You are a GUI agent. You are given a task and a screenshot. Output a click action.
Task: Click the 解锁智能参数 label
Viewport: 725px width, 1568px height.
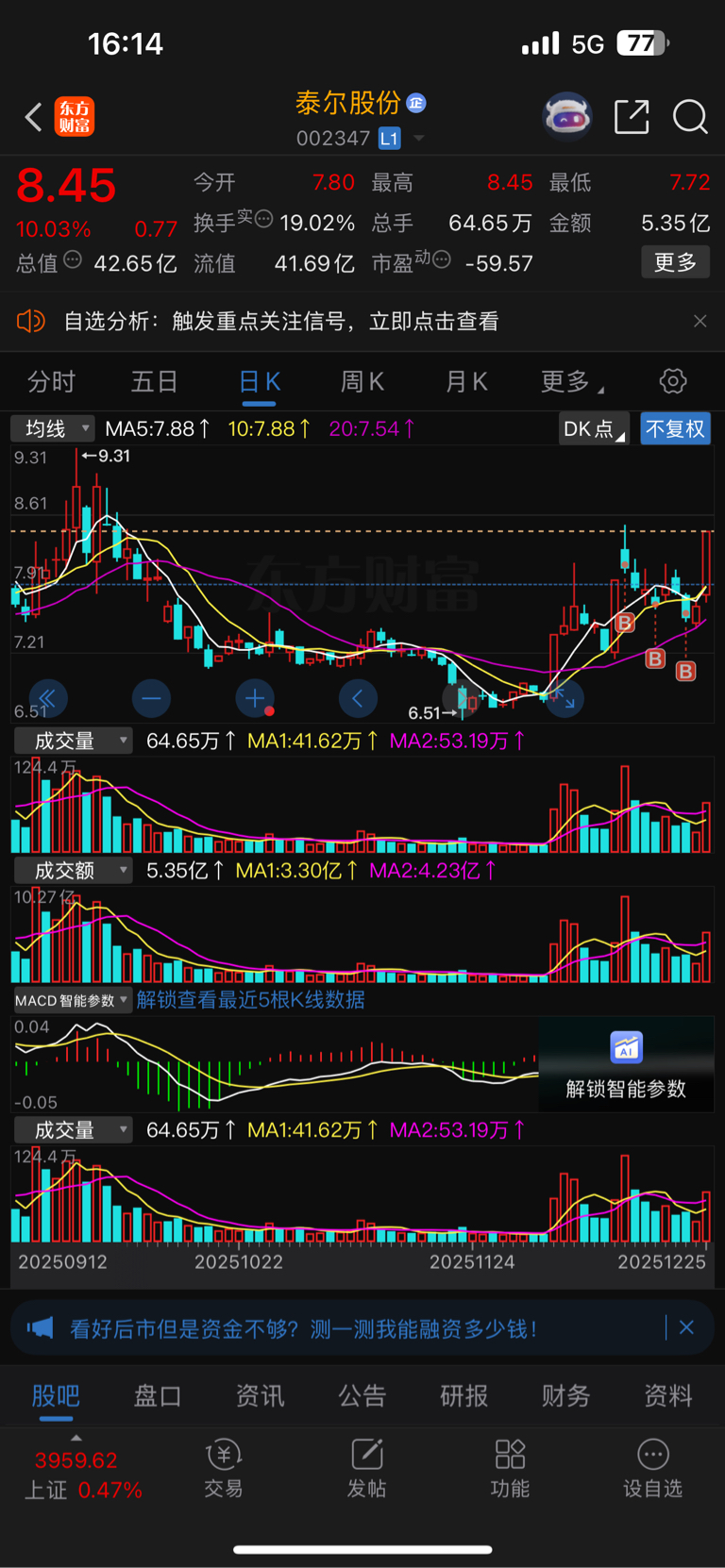pos(626,1090)
